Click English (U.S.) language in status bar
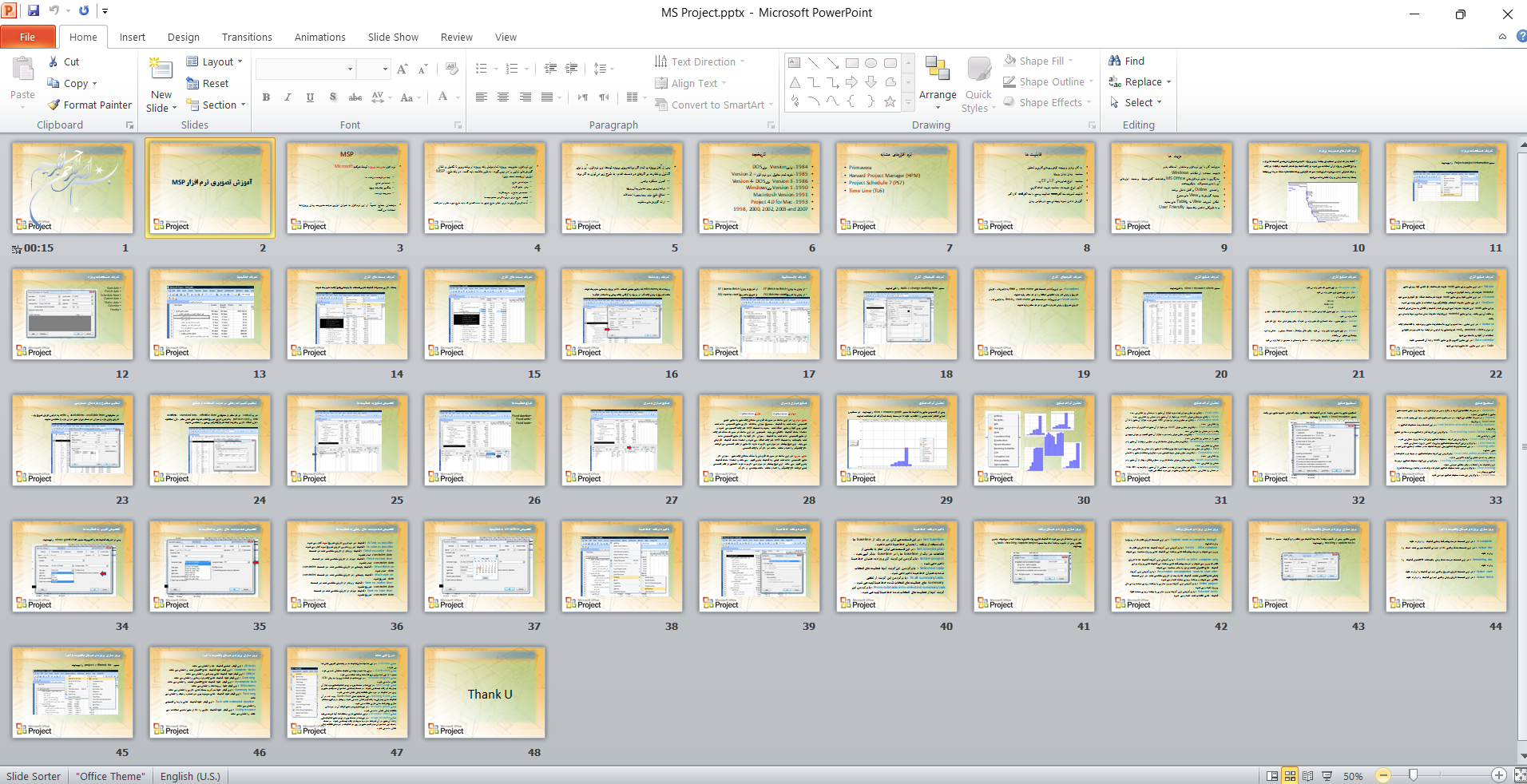Screen dimensions: 1527x784 click(x=190, y=776)
